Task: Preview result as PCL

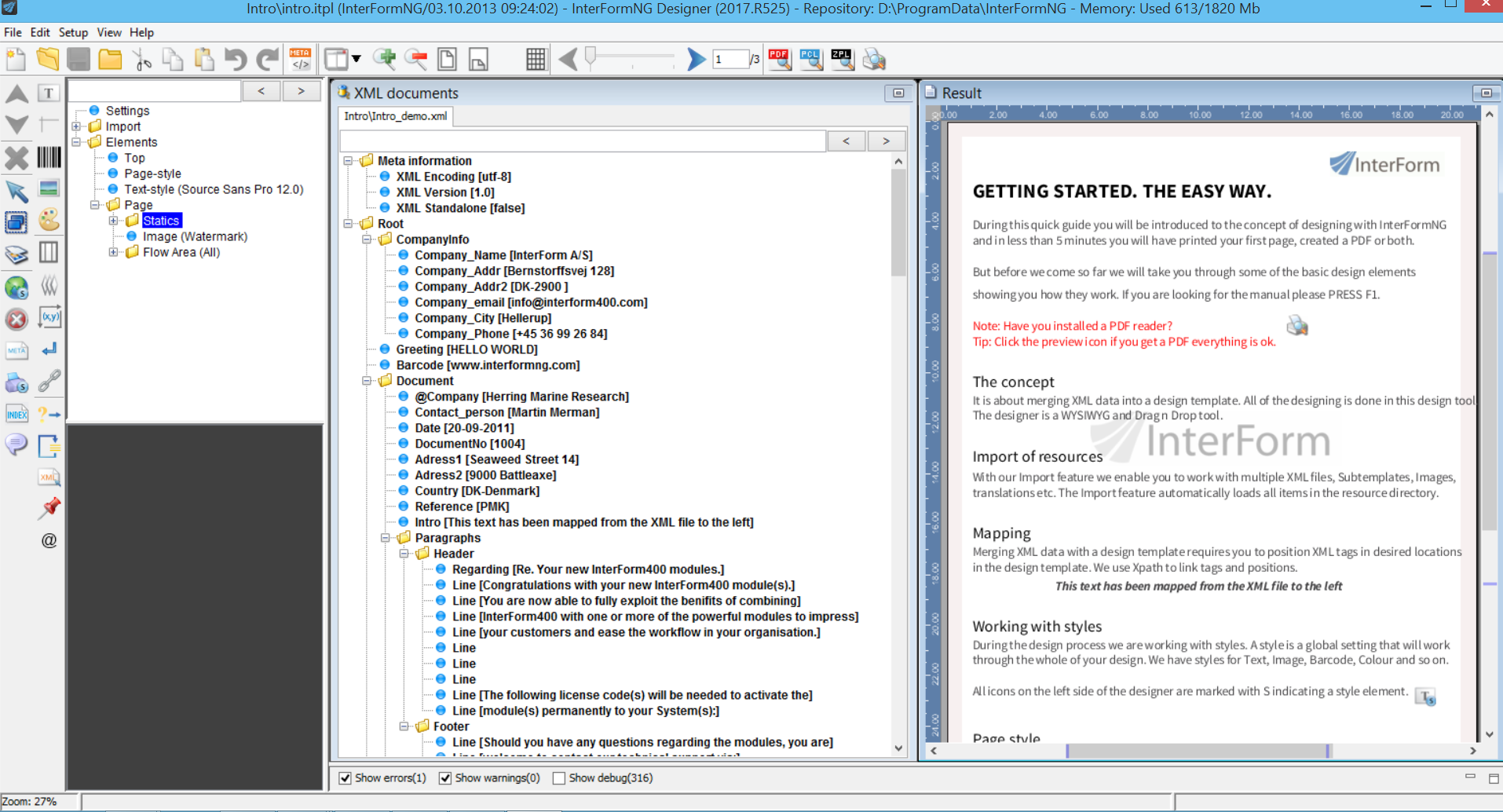Action: click(x=810, y=60)
